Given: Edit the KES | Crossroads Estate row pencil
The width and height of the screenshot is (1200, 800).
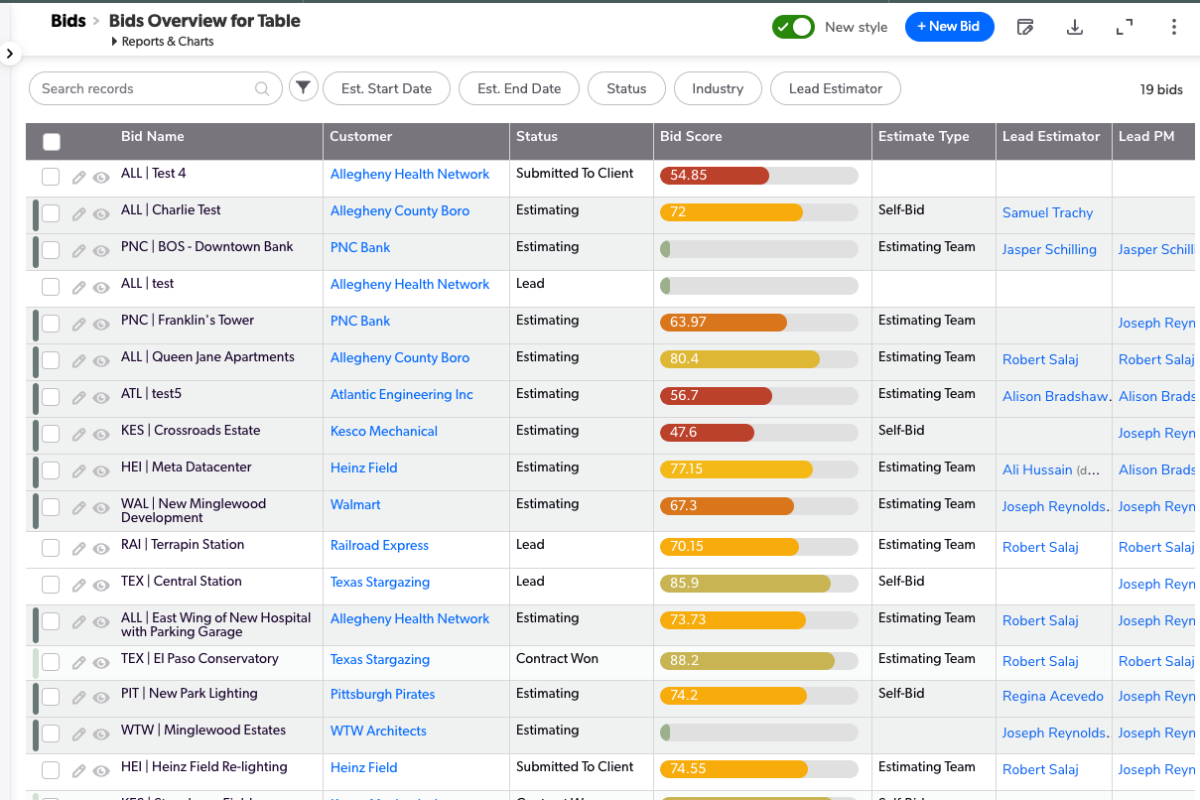Looking at the screenshot, I should (x=79, y=435).
